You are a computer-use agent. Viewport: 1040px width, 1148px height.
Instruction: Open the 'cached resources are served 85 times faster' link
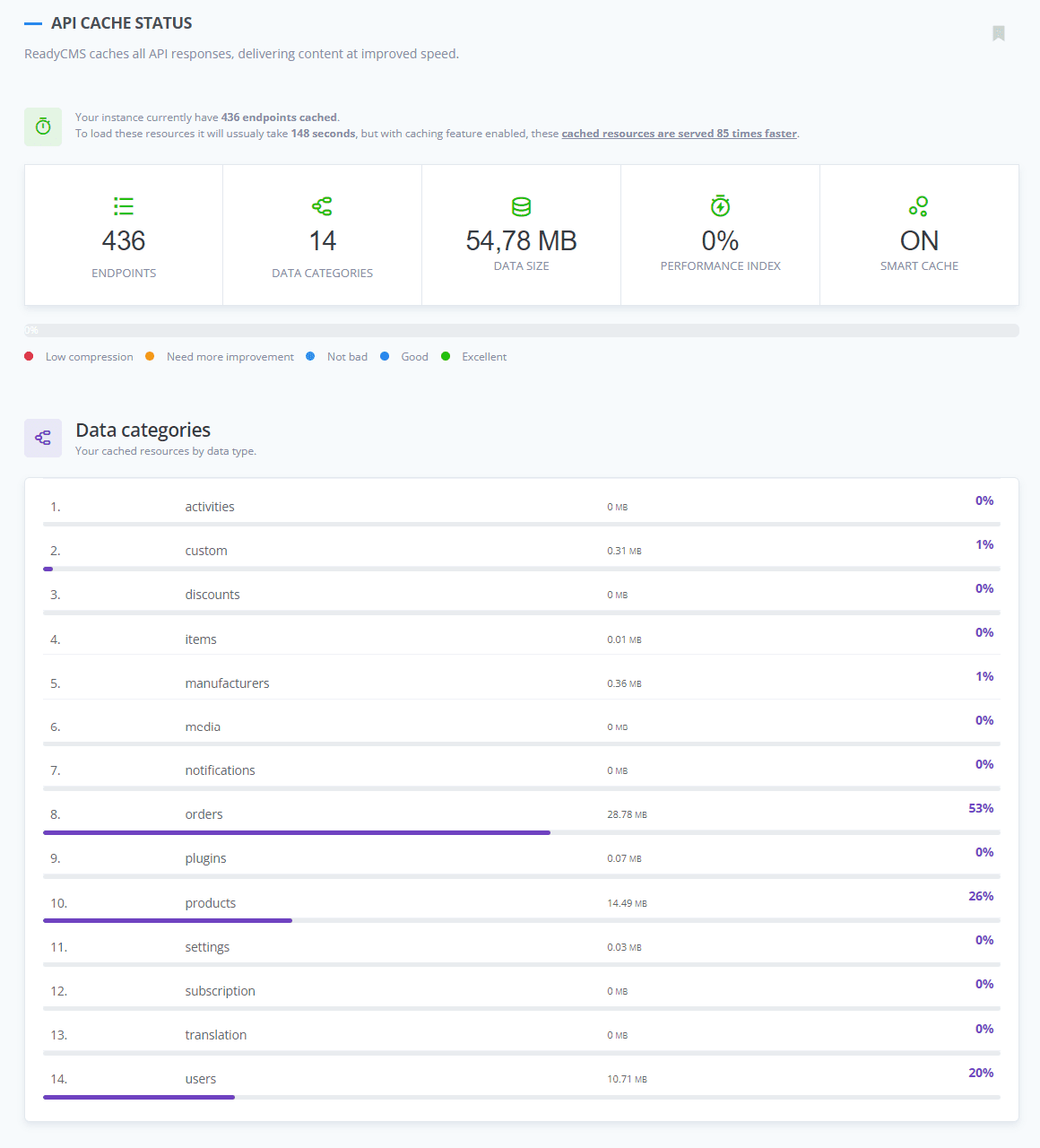click(679, 134)
